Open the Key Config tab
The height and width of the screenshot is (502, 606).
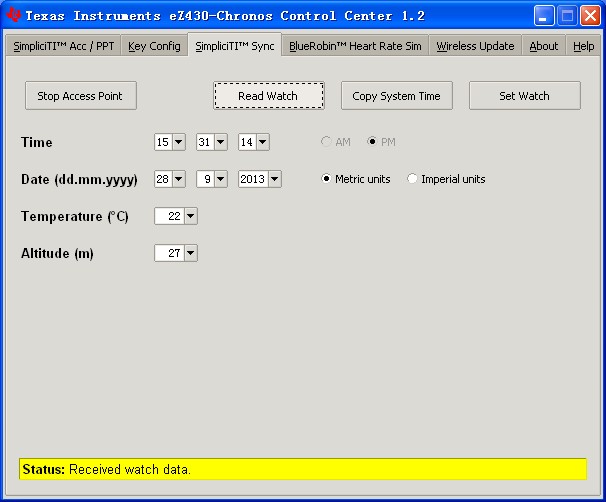[154, 46]
